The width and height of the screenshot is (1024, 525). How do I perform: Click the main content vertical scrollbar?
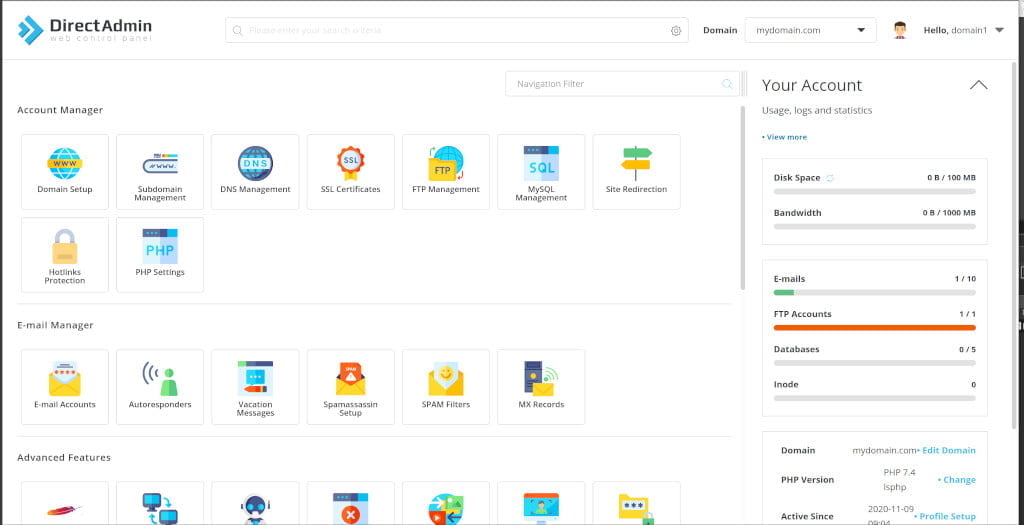pyautogui.click(x=743, y=197)
